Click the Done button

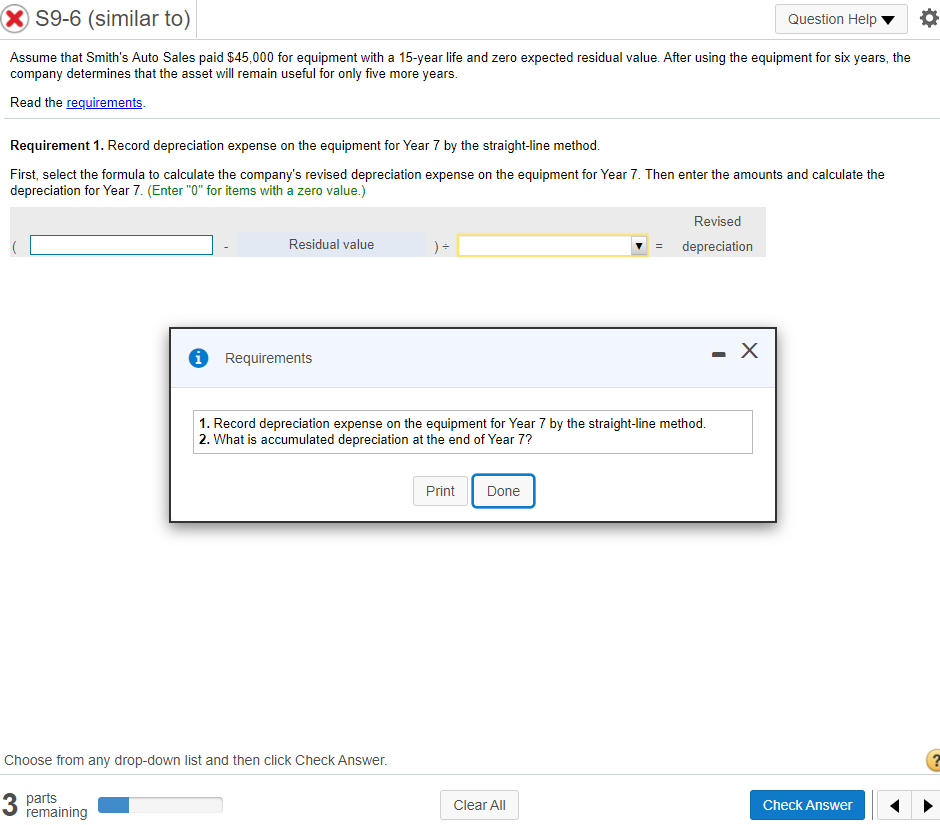pos(503,491)
